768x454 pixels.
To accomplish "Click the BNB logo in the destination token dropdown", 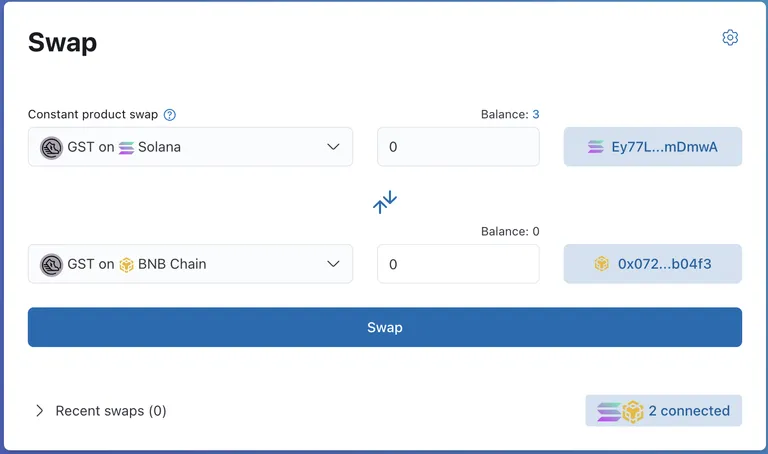I will coord(126,265).
